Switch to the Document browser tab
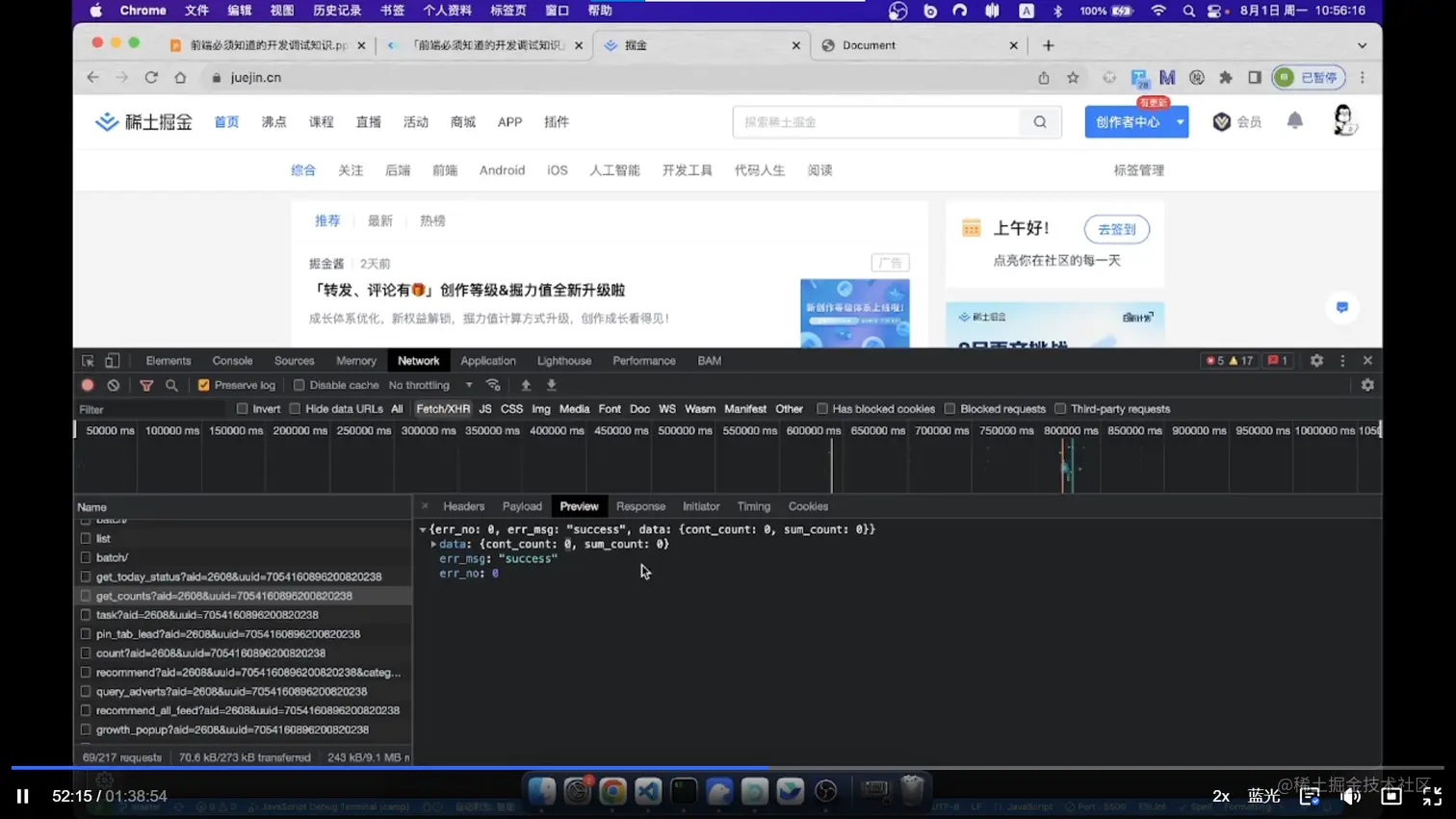The height and width of the screenshot is (819, 1456). pos(920,45)
